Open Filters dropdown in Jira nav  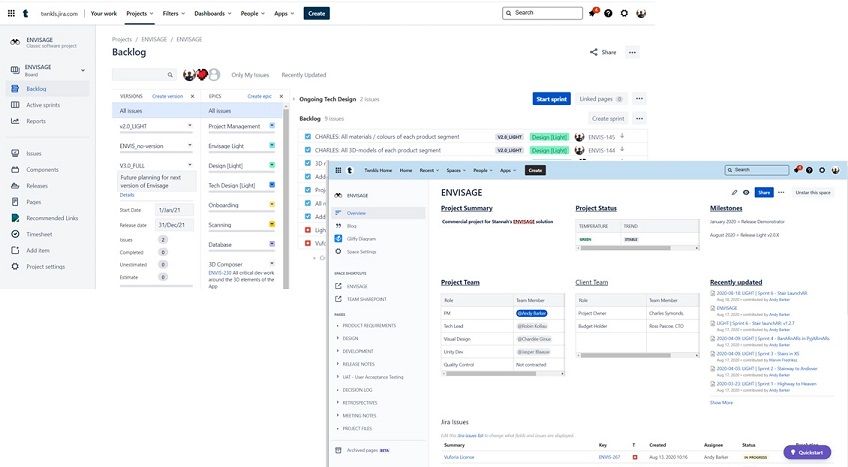[x=174, y=14]
